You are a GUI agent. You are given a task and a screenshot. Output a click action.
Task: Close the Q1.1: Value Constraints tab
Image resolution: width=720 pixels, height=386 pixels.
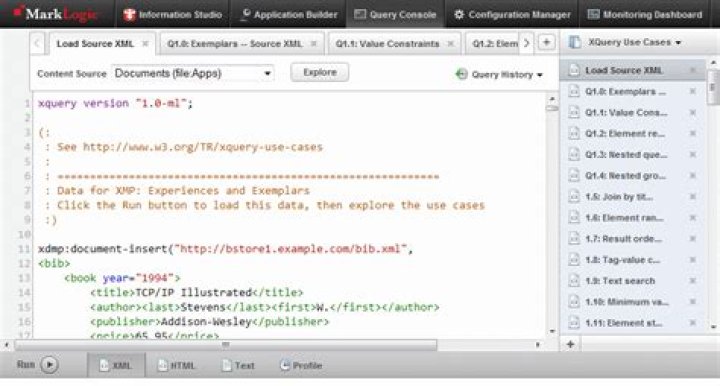point(451,44)
